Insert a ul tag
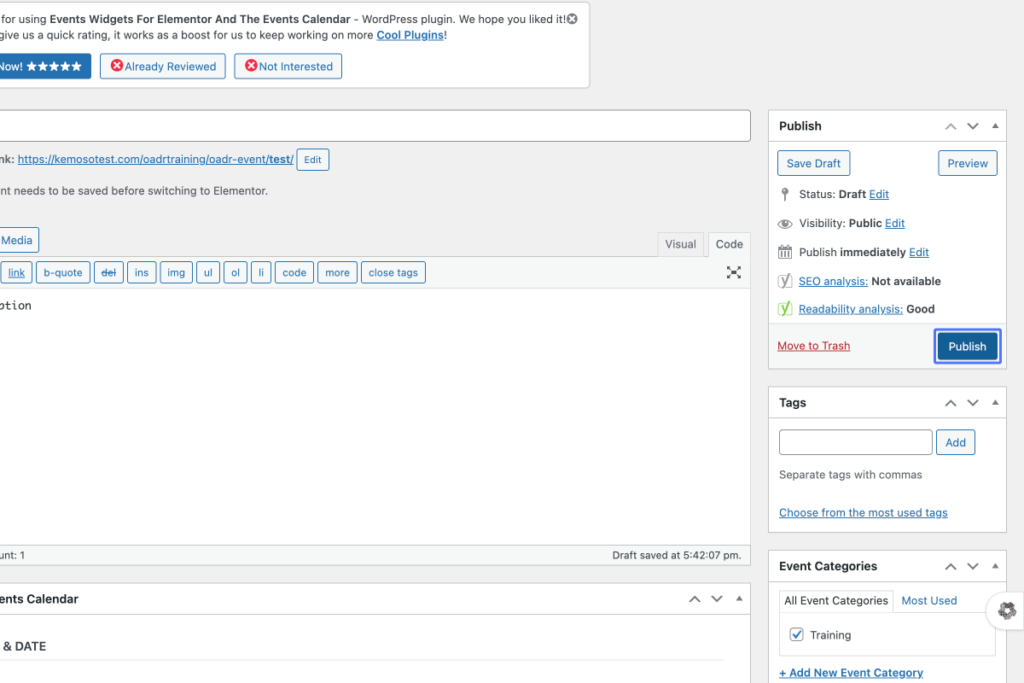This screenshot has width=1024, height=683. (x=208, y=272)
